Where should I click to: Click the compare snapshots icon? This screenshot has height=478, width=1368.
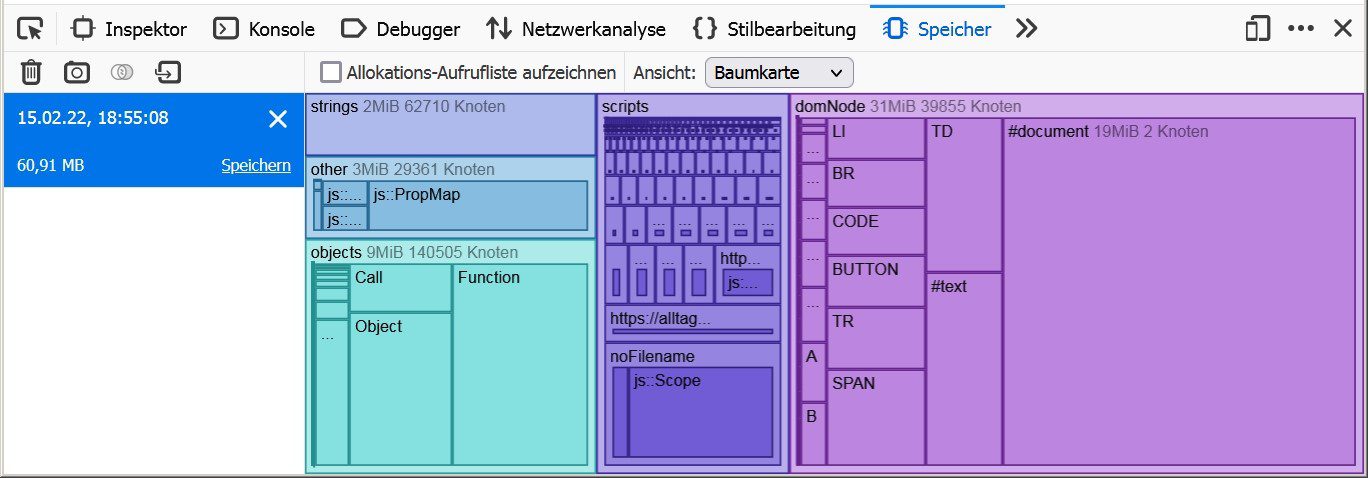pyautogui.click(x=122, y=72)
